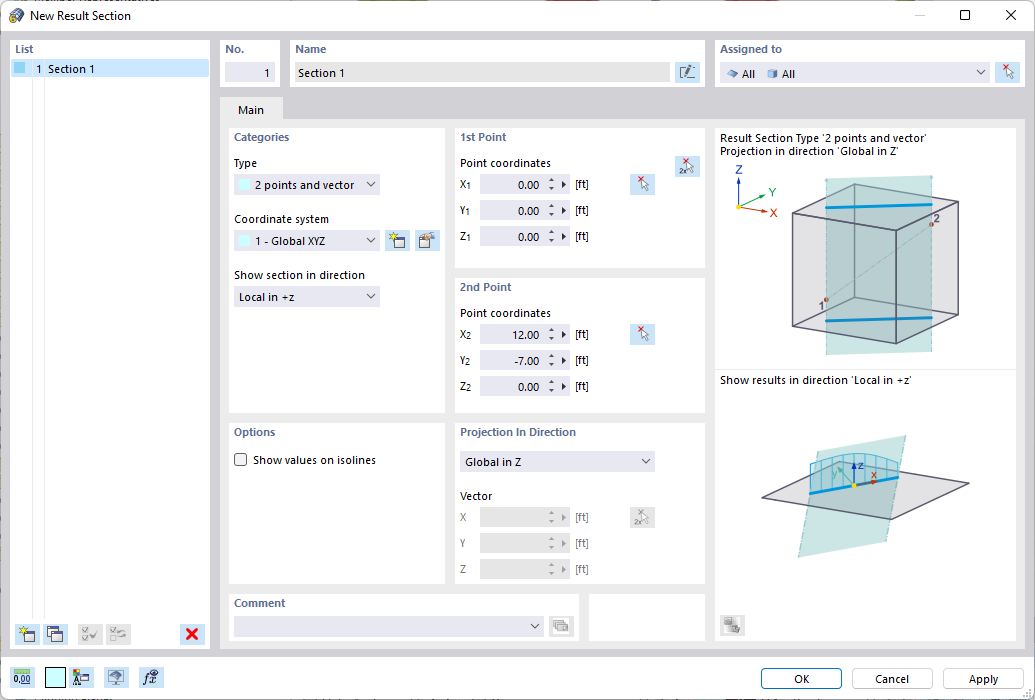1035x700 pixels.
Task: Change Show section in direction from 'Local in +z'
Action: pos(306,296)
